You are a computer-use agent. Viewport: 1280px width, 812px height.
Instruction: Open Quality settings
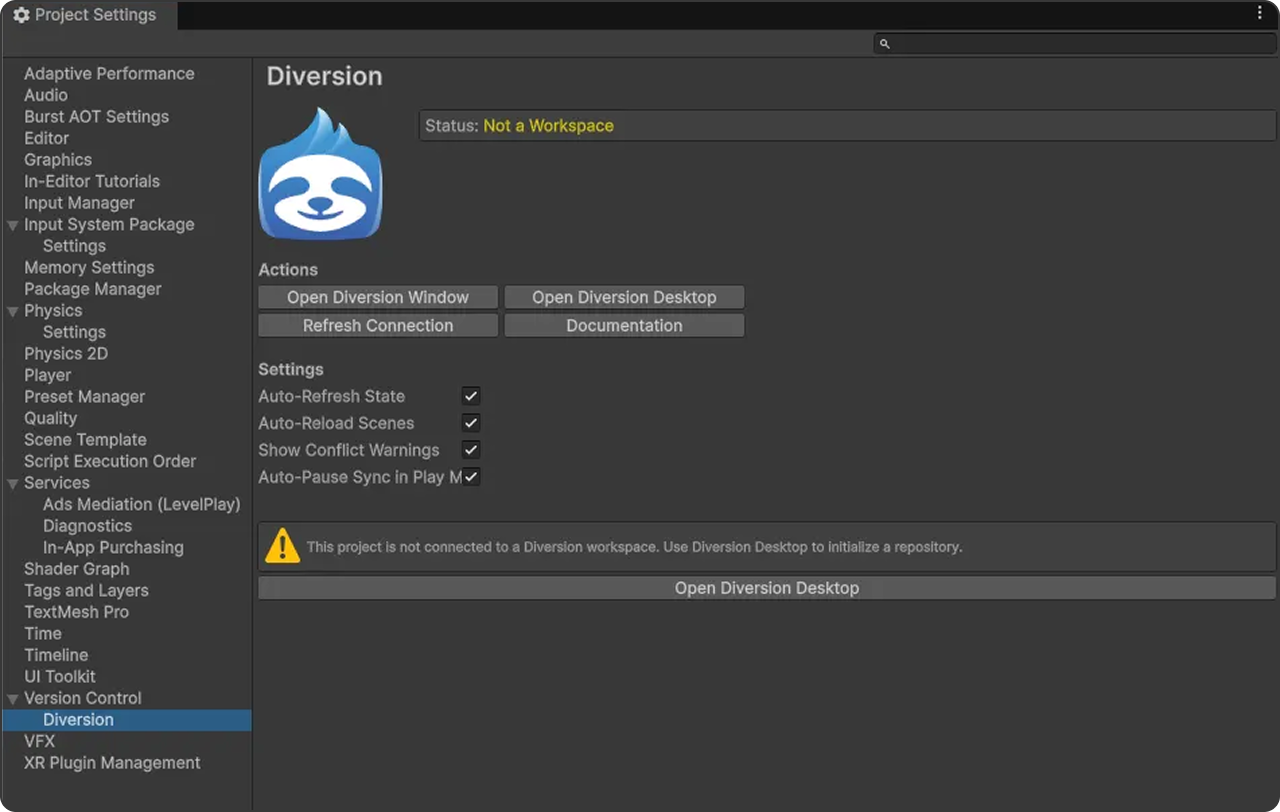coord(51,418)
